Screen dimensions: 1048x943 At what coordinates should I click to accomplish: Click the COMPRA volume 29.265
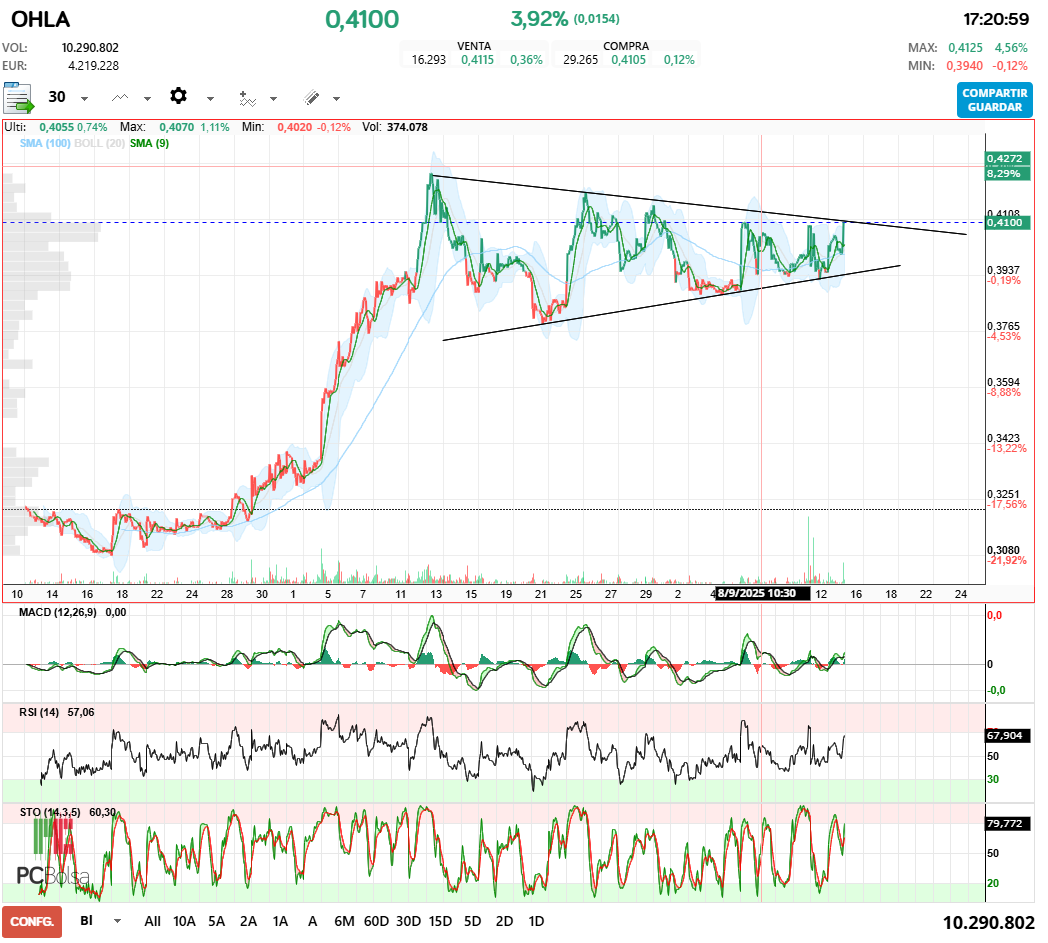coord(580,59)
